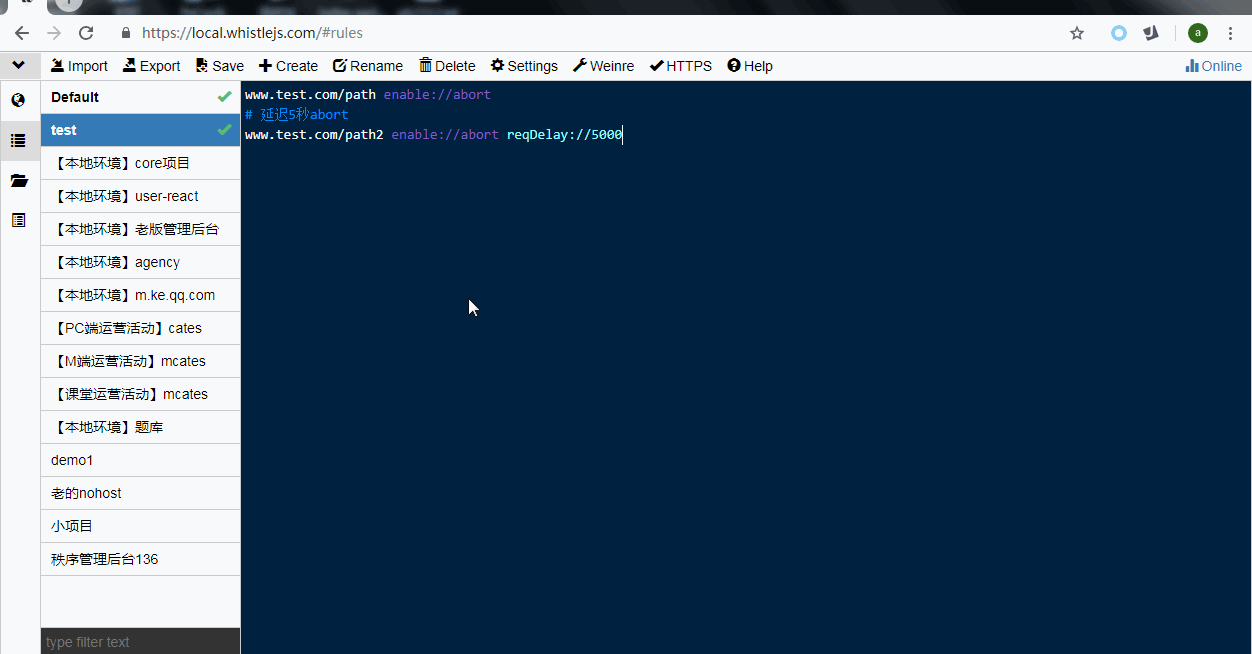This screenshot has width=1252, height=654.
Task: Reload the page
Action: (x=86, y=33)
